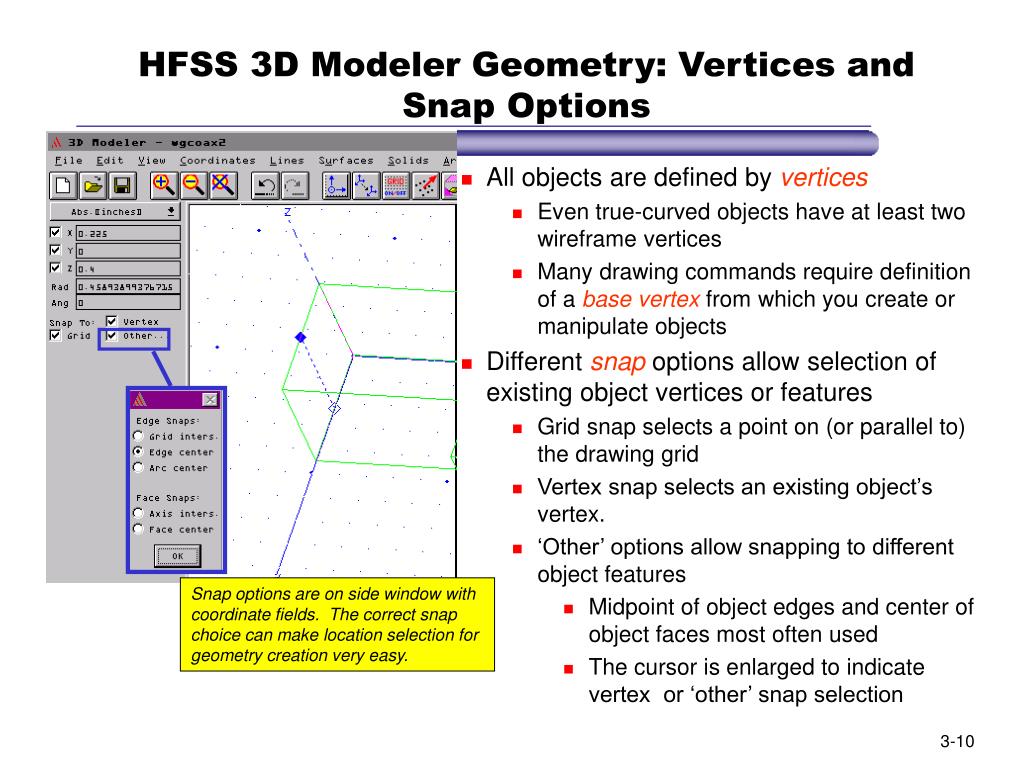1024x768 pixels.
Task: Open the Edit menu
Action: [109, 160]
